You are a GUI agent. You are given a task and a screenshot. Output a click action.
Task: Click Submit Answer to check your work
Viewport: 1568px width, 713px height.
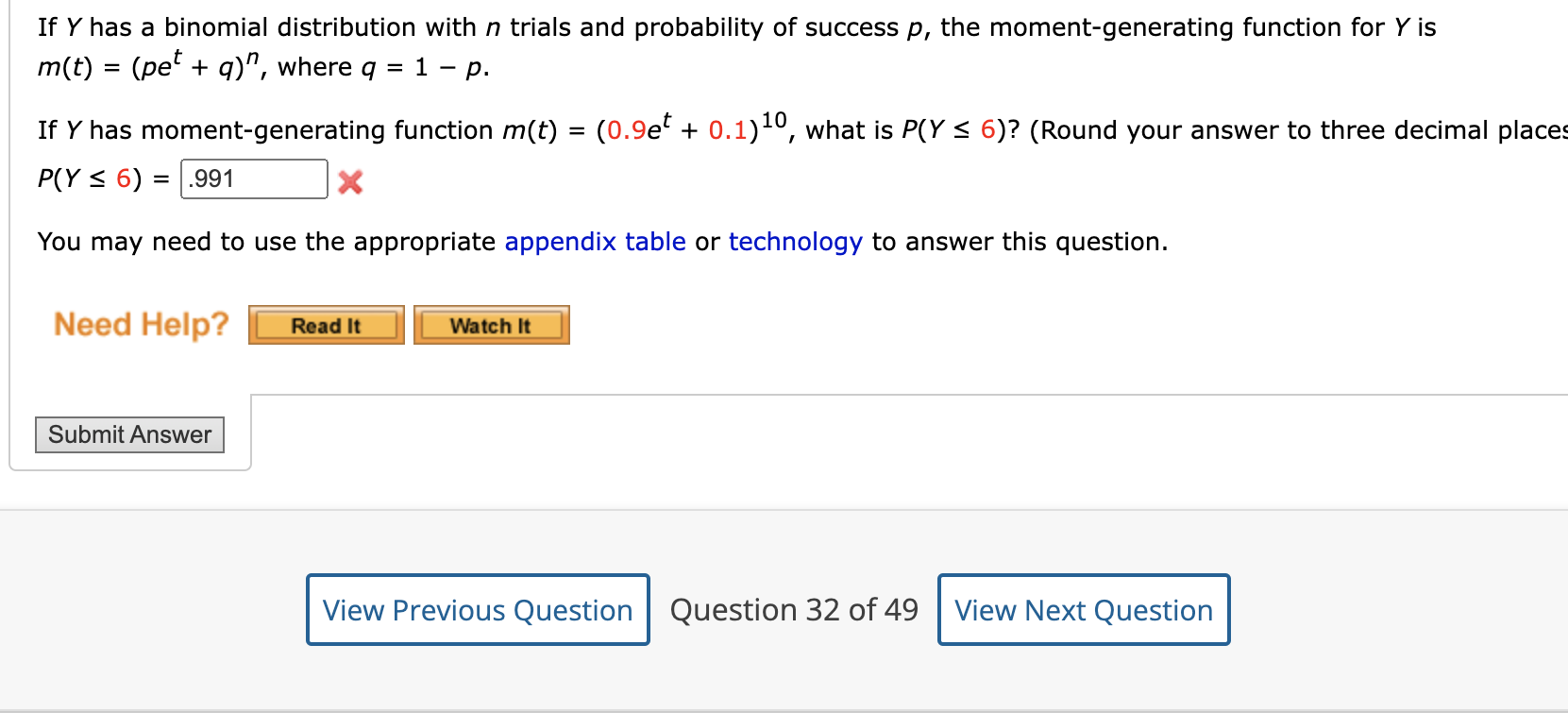point(128,434)
